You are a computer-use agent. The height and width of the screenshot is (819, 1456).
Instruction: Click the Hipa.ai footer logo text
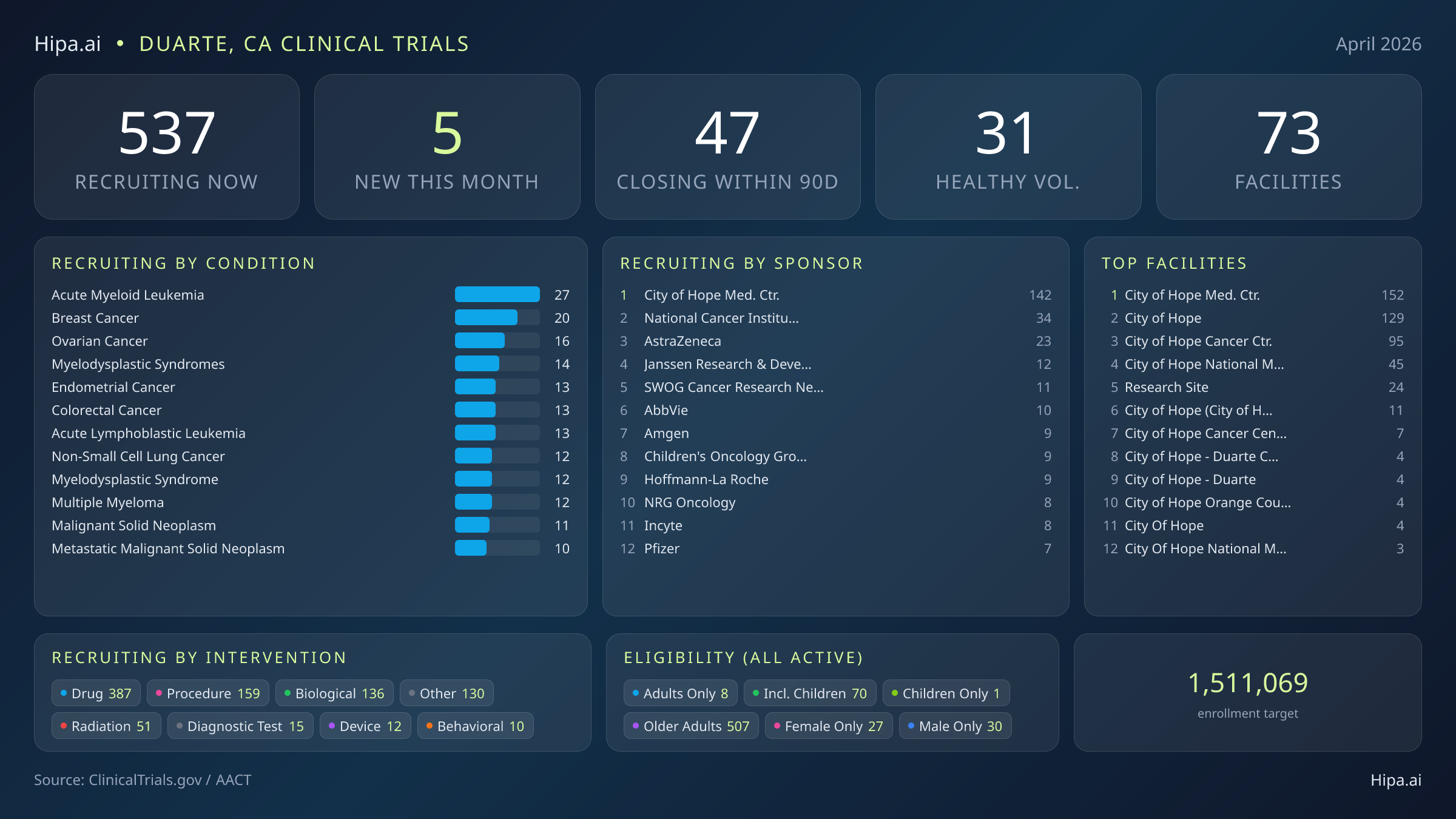point(1396,780)
